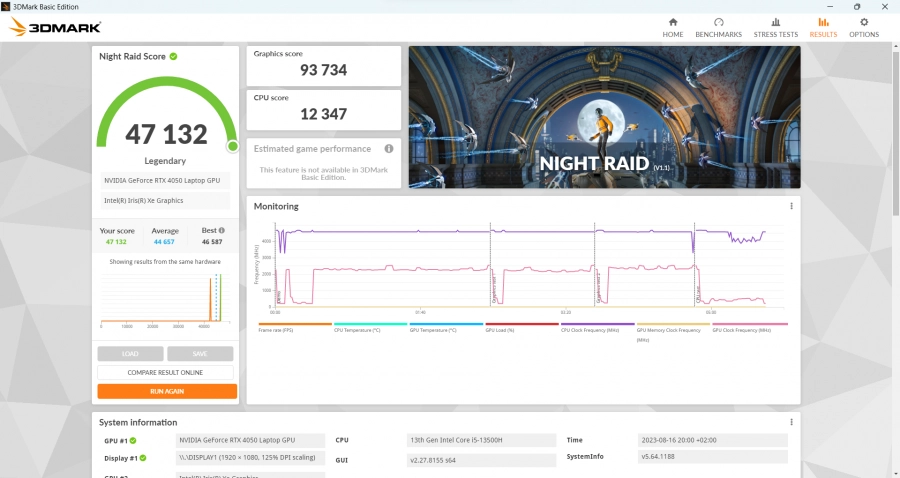The image size is (900, 478).
Task: Click the Average score 44 657
Action: 164,242
